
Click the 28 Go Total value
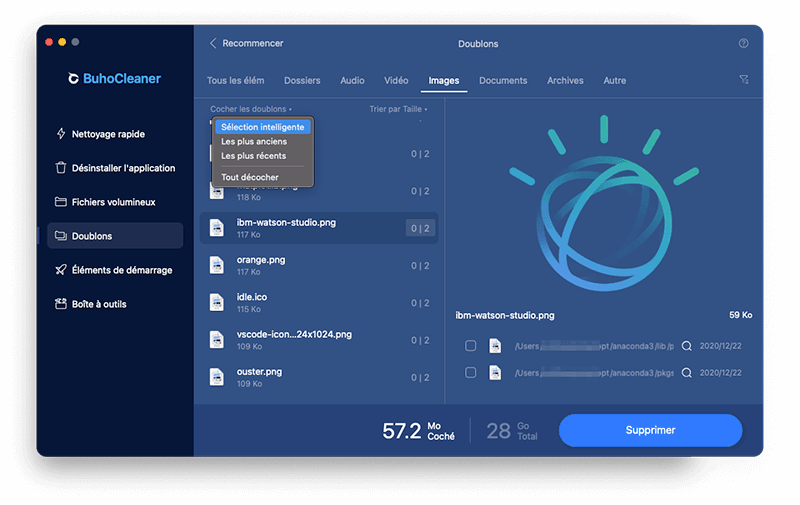coord(512,431)
